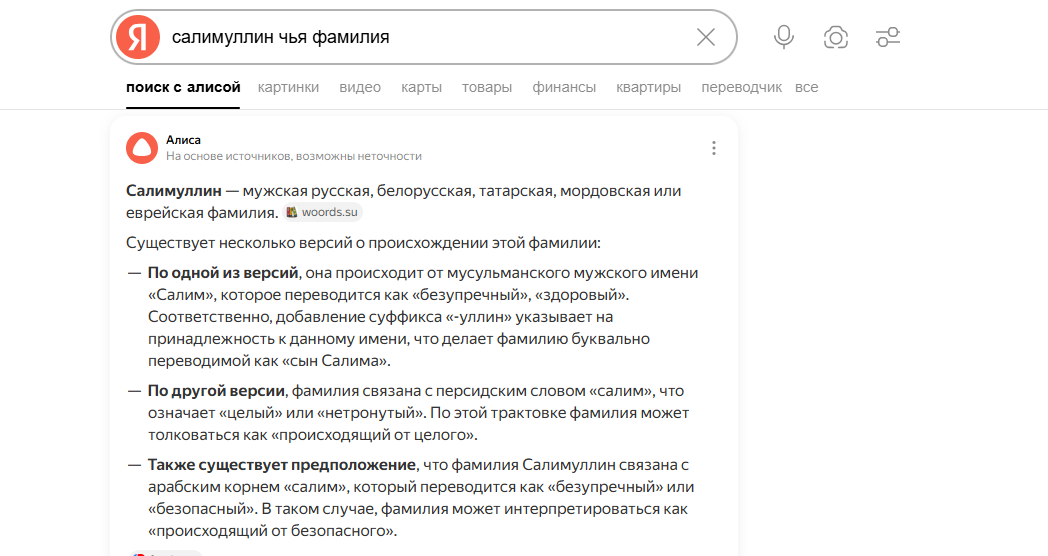The image size is (1048, 556).
Task: Open the «квартиры» tab
Action: pos(648,87)
